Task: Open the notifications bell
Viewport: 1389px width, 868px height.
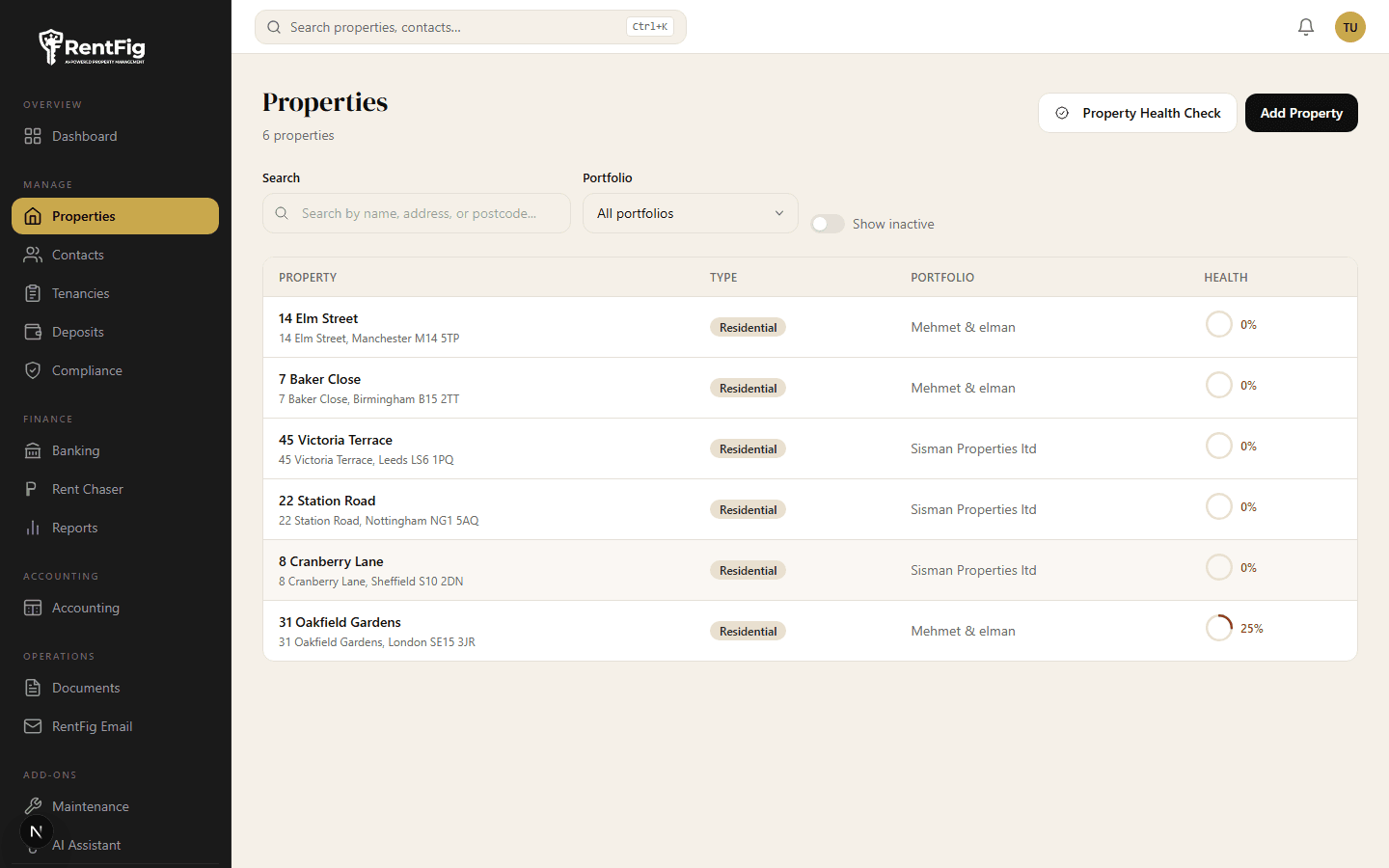Action: 1306,26
